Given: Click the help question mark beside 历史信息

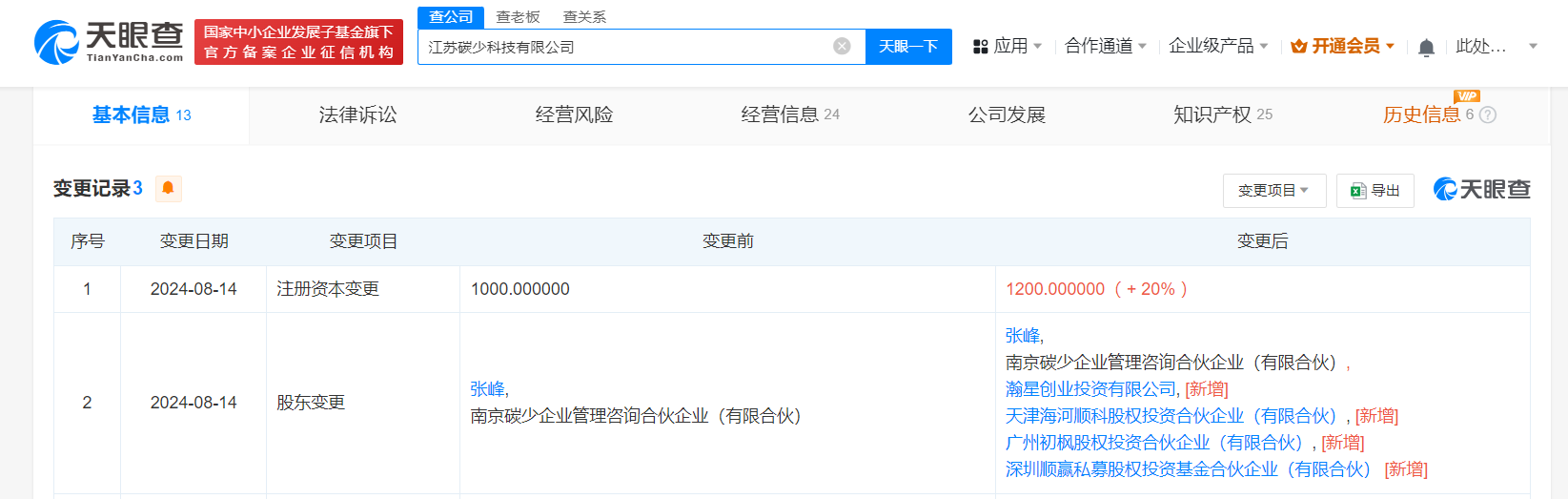Looking at the screenshot, I should pos(1488,115).
